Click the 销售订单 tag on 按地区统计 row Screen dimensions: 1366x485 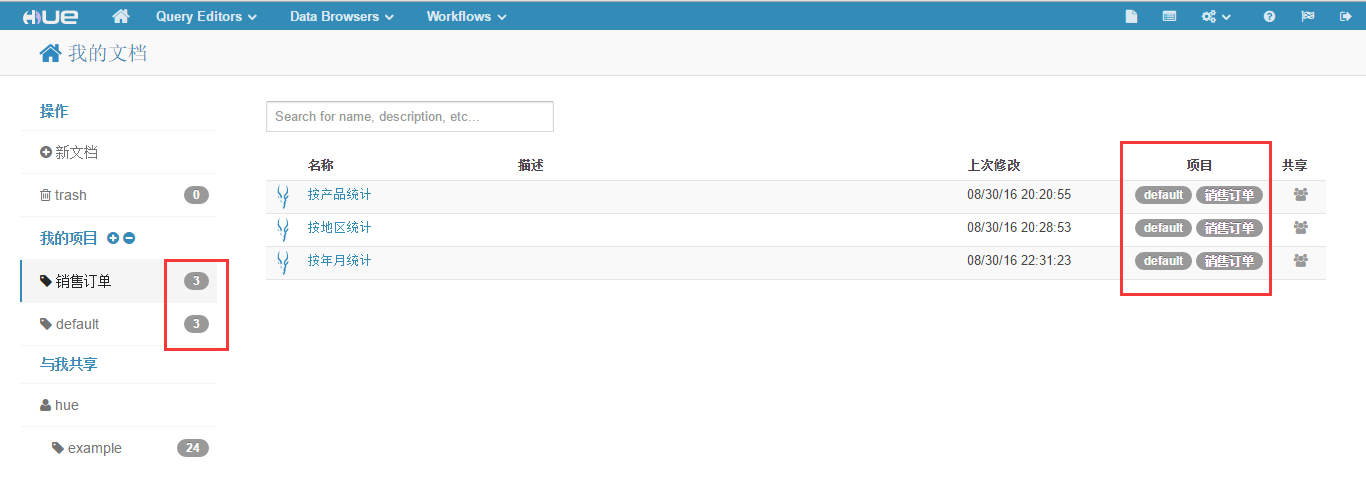[1229, 228]
